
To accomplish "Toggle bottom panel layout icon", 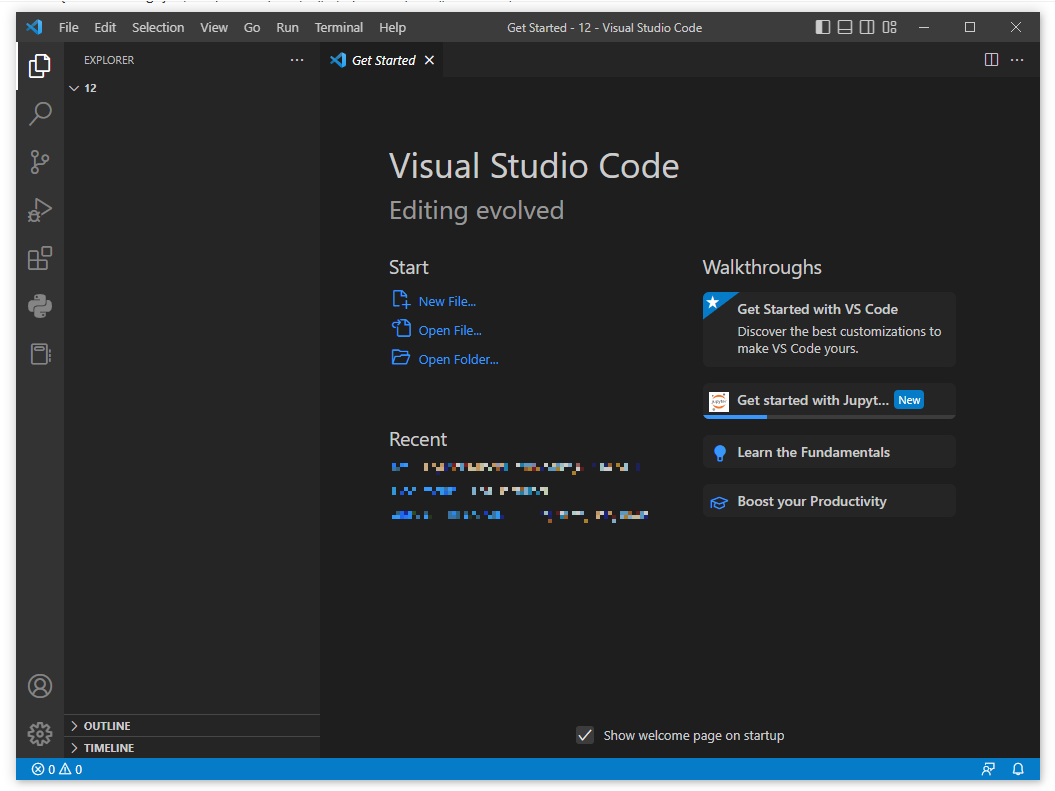I will coord(845,28).
